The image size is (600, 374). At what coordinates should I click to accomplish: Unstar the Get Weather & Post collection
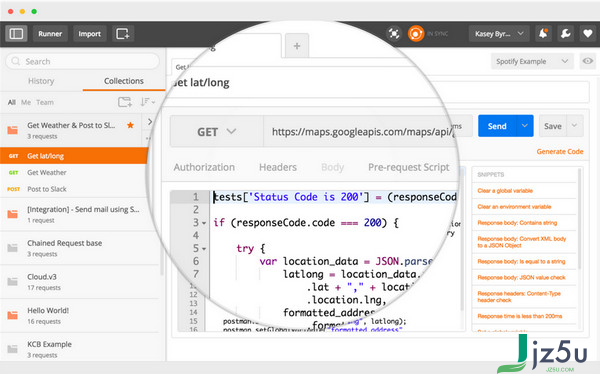(130, 125)
